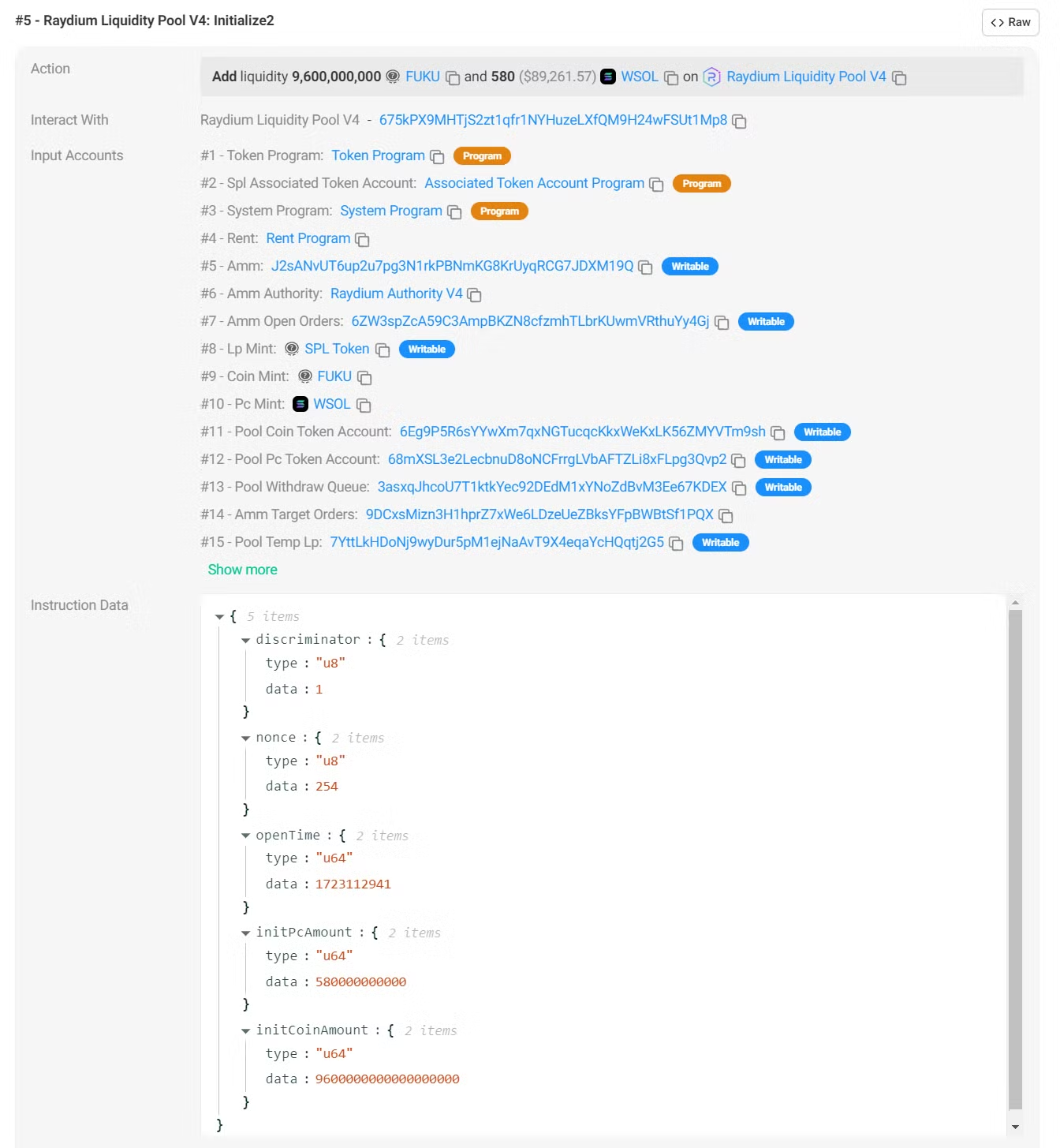Collapse the openTime node
The height and width of the screenshot is (1148, 1060).
245,836
